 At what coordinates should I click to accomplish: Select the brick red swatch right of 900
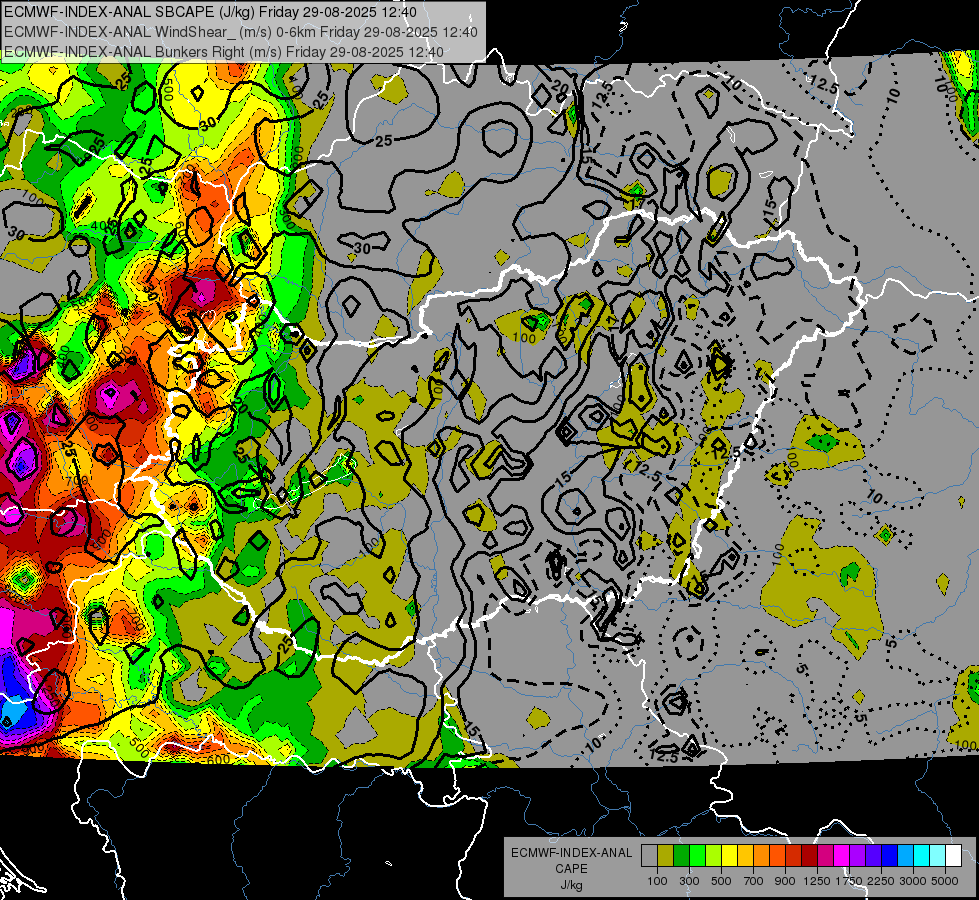794,856
